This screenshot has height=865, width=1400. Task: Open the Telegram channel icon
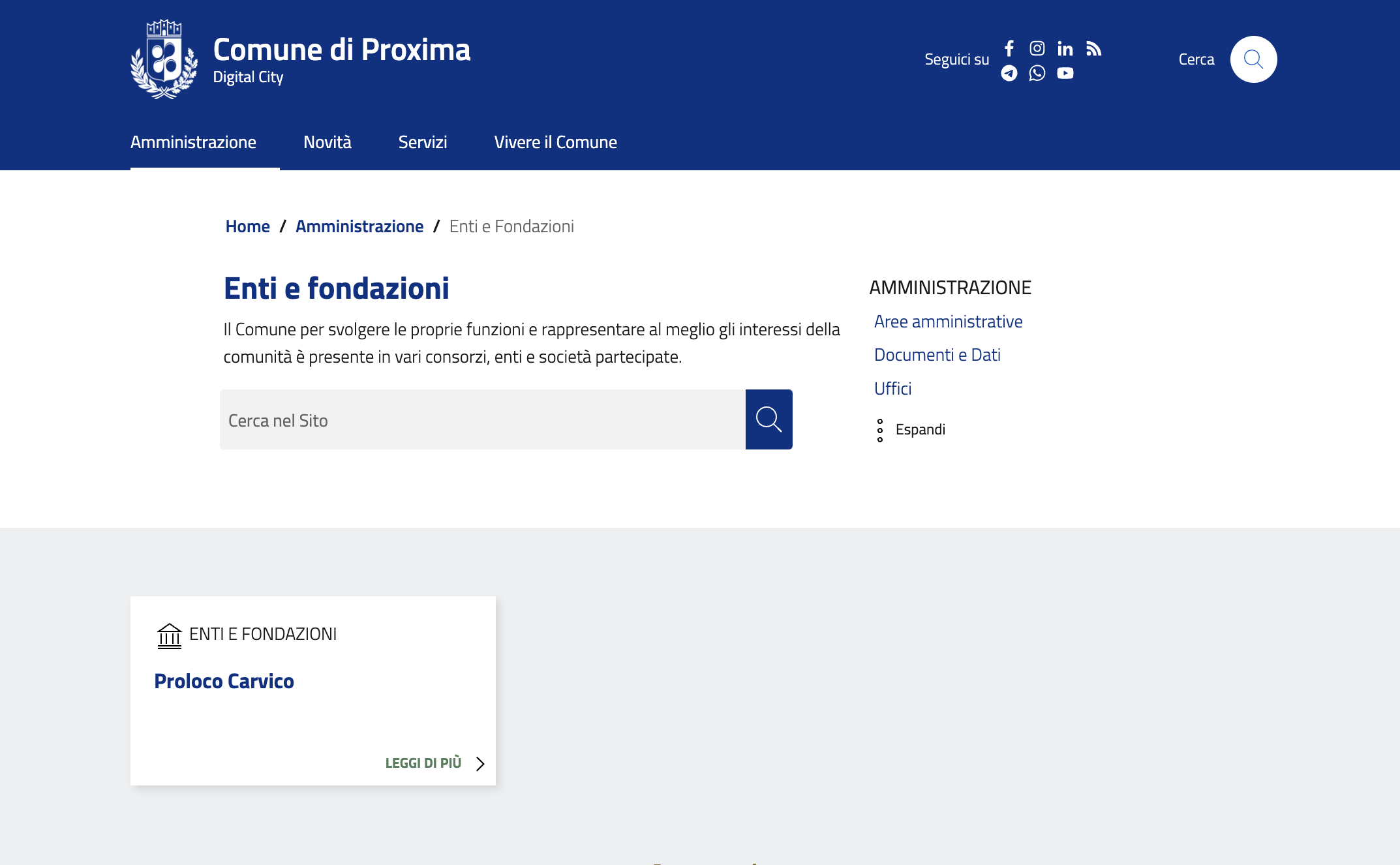coord(1009,73)
